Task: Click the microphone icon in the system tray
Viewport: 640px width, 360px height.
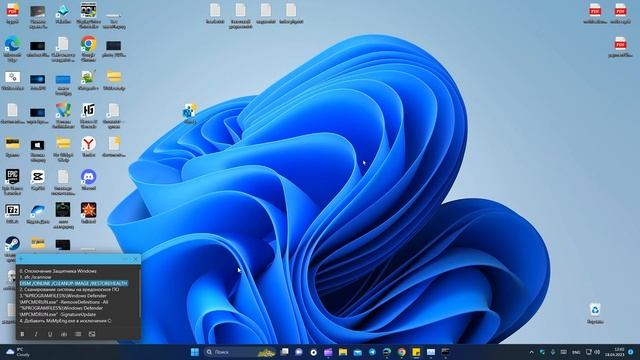Action: click(x=553, y=352)
